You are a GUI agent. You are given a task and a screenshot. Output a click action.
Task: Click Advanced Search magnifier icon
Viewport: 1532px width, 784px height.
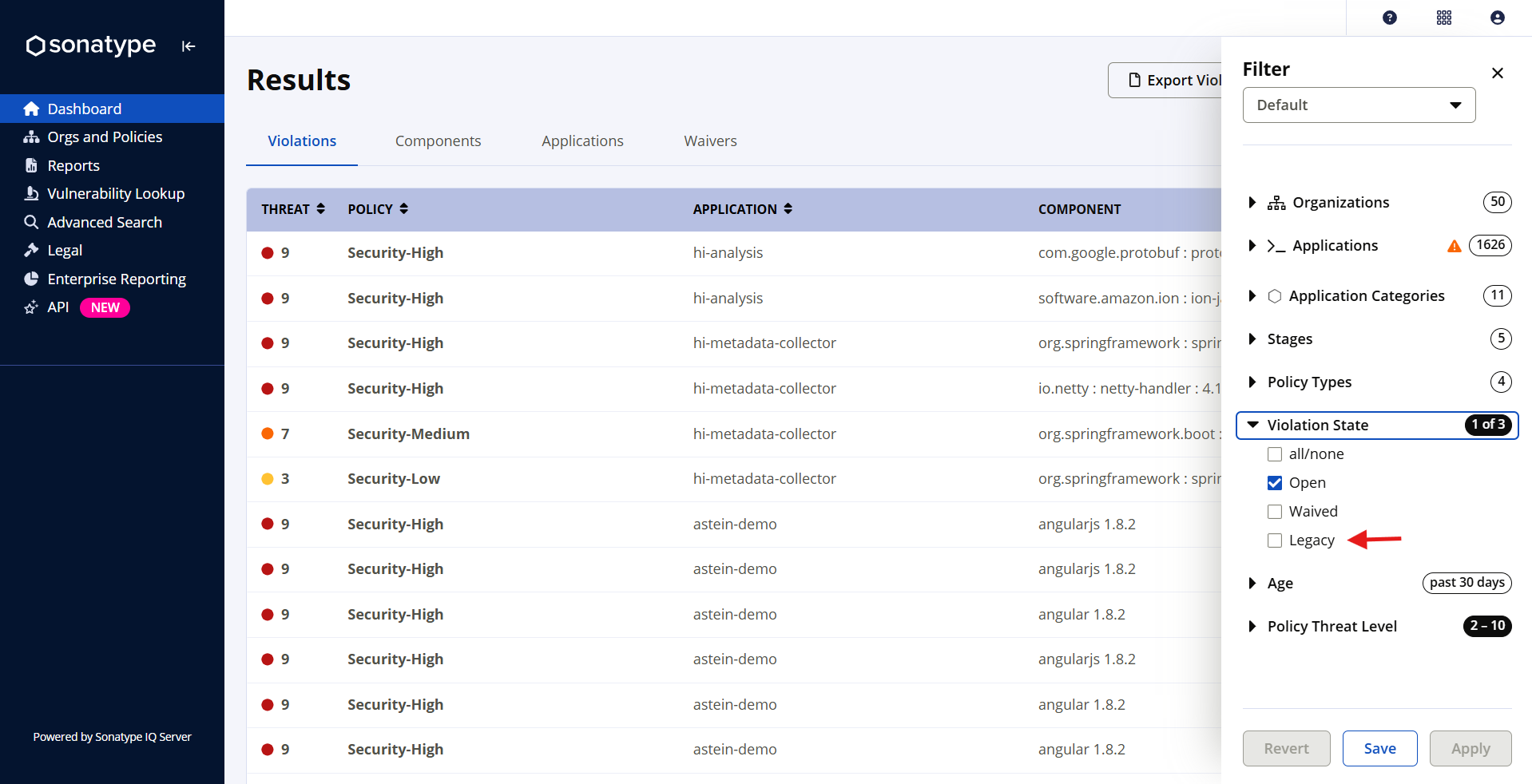tap(31, 222)
